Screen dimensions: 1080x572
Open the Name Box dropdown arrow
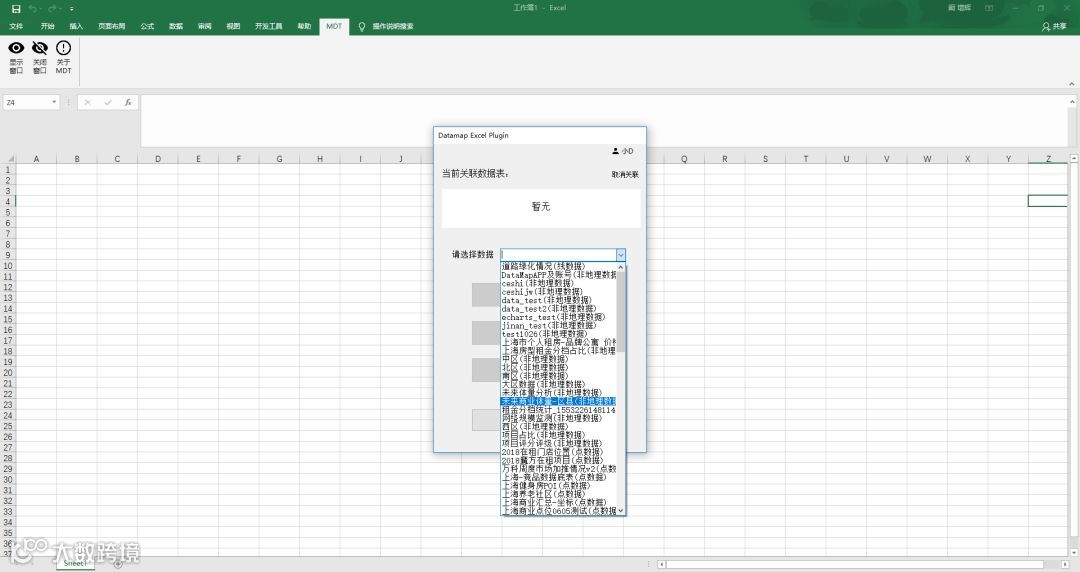pyautogui.click(x=54, y=103)
